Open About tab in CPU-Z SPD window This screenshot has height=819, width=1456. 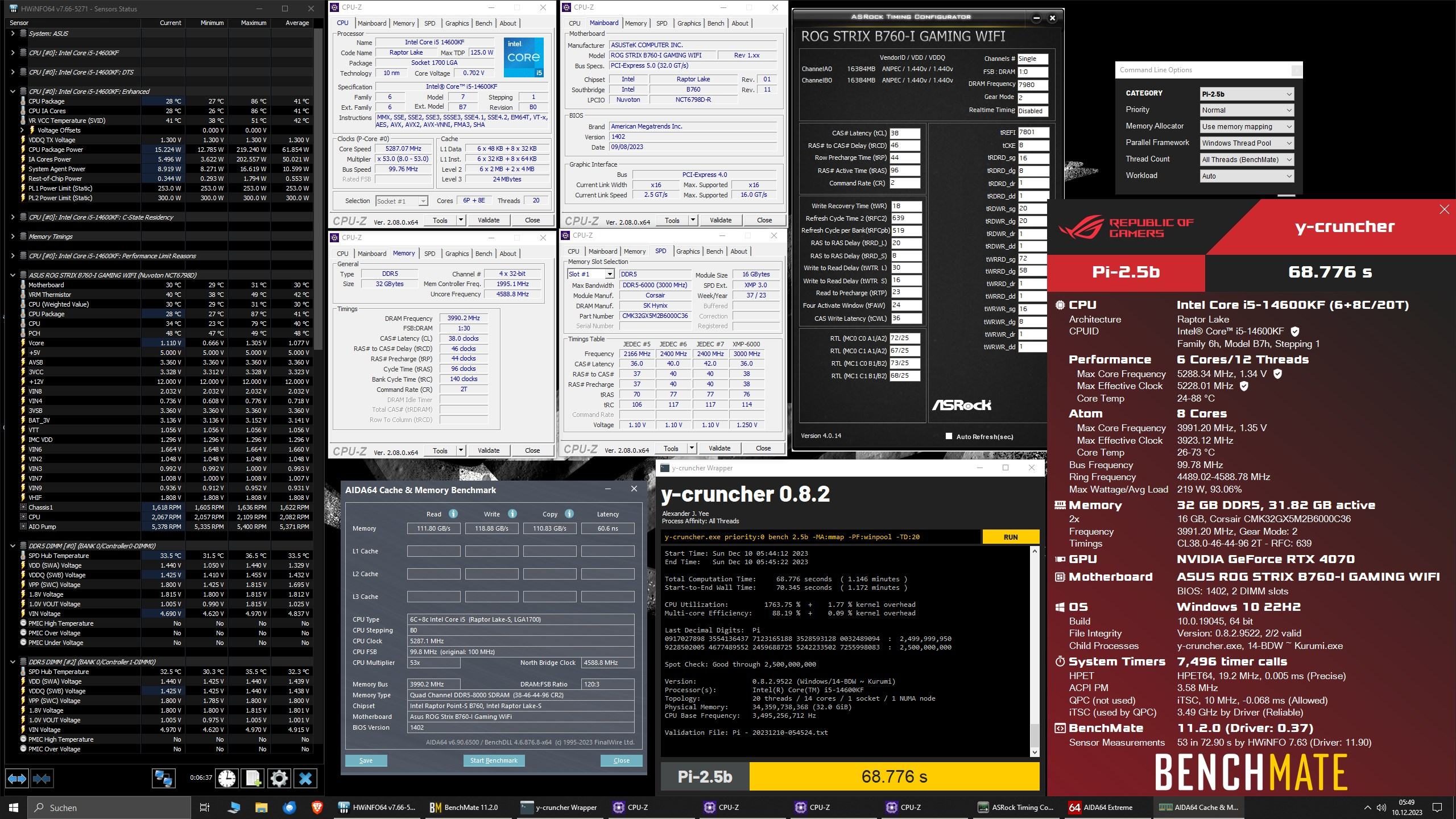click(738, 251)
